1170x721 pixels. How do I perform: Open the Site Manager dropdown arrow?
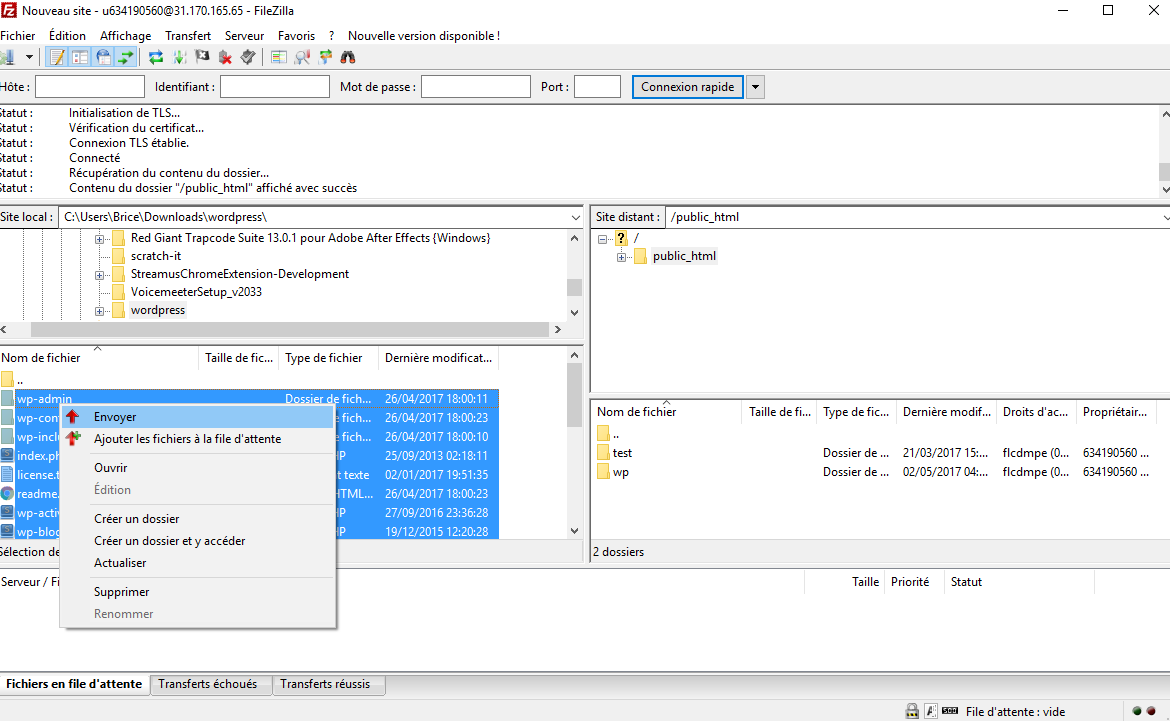(x=29, y=57)
